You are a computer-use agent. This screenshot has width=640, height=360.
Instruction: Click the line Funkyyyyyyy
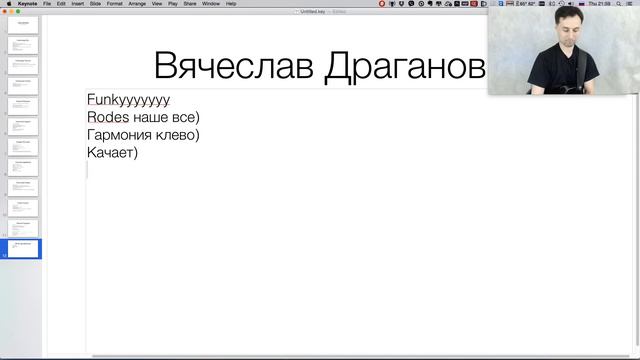click(x=129, y=100)
